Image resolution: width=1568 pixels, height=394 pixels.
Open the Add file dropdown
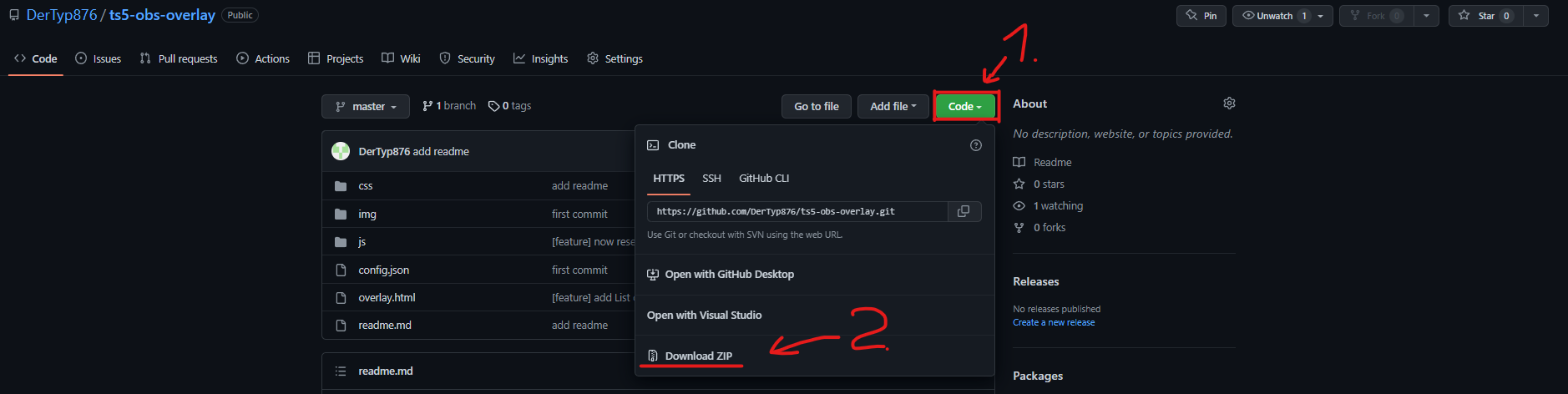[x=893, y=106]
